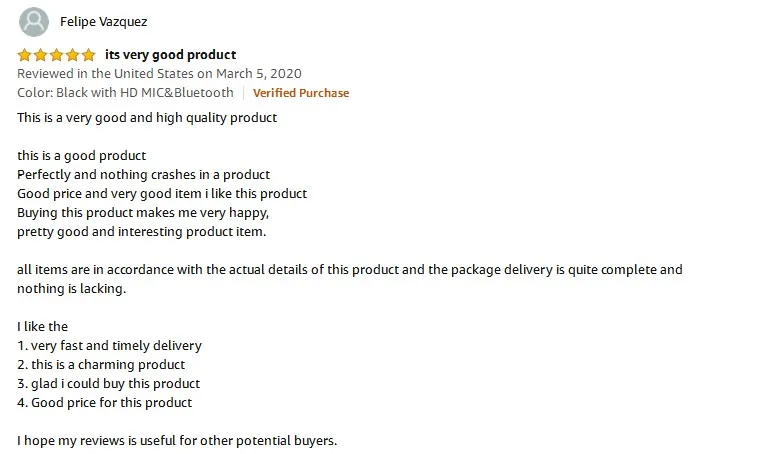Click the Verified Purchase label

point(301,93)
